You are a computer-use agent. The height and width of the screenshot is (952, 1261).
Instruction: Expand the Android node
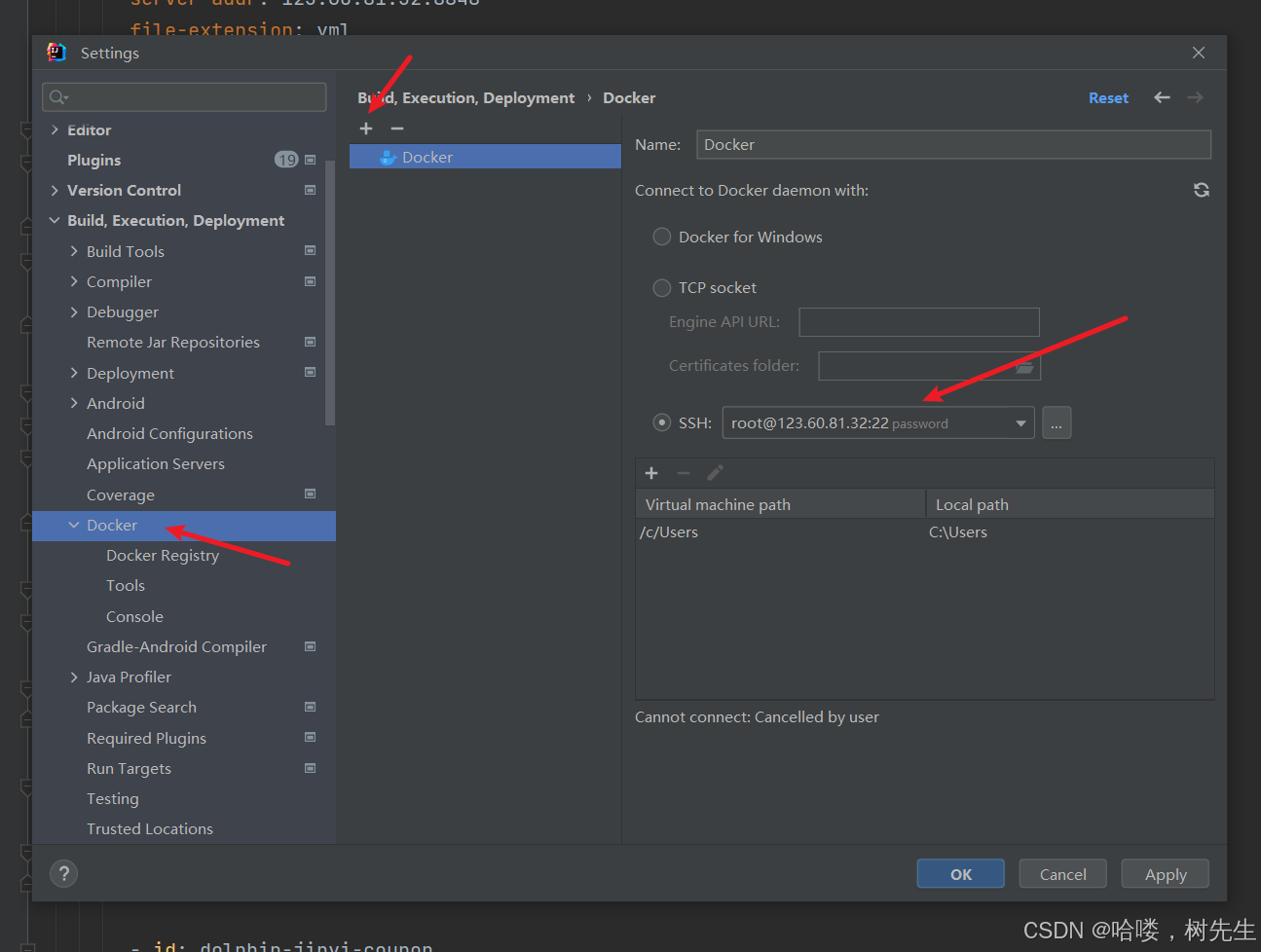[x=74, y=403]
